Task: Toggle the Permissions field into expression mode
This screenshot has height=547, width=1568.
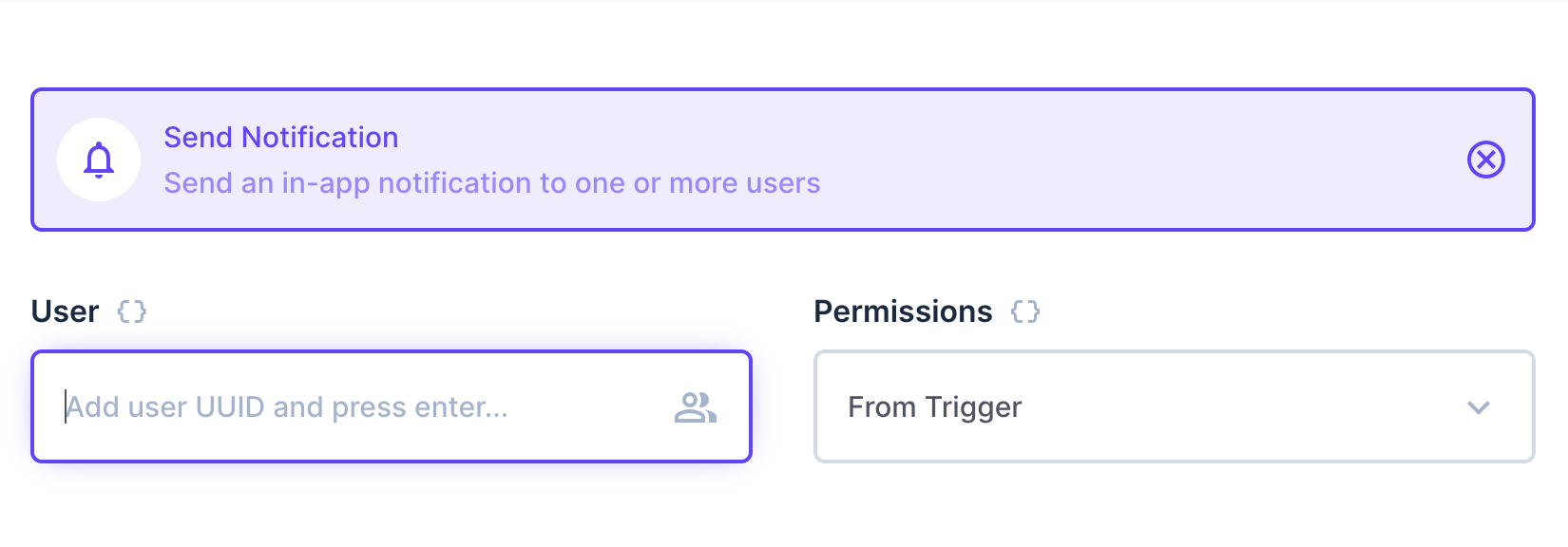Action: 1024,311
